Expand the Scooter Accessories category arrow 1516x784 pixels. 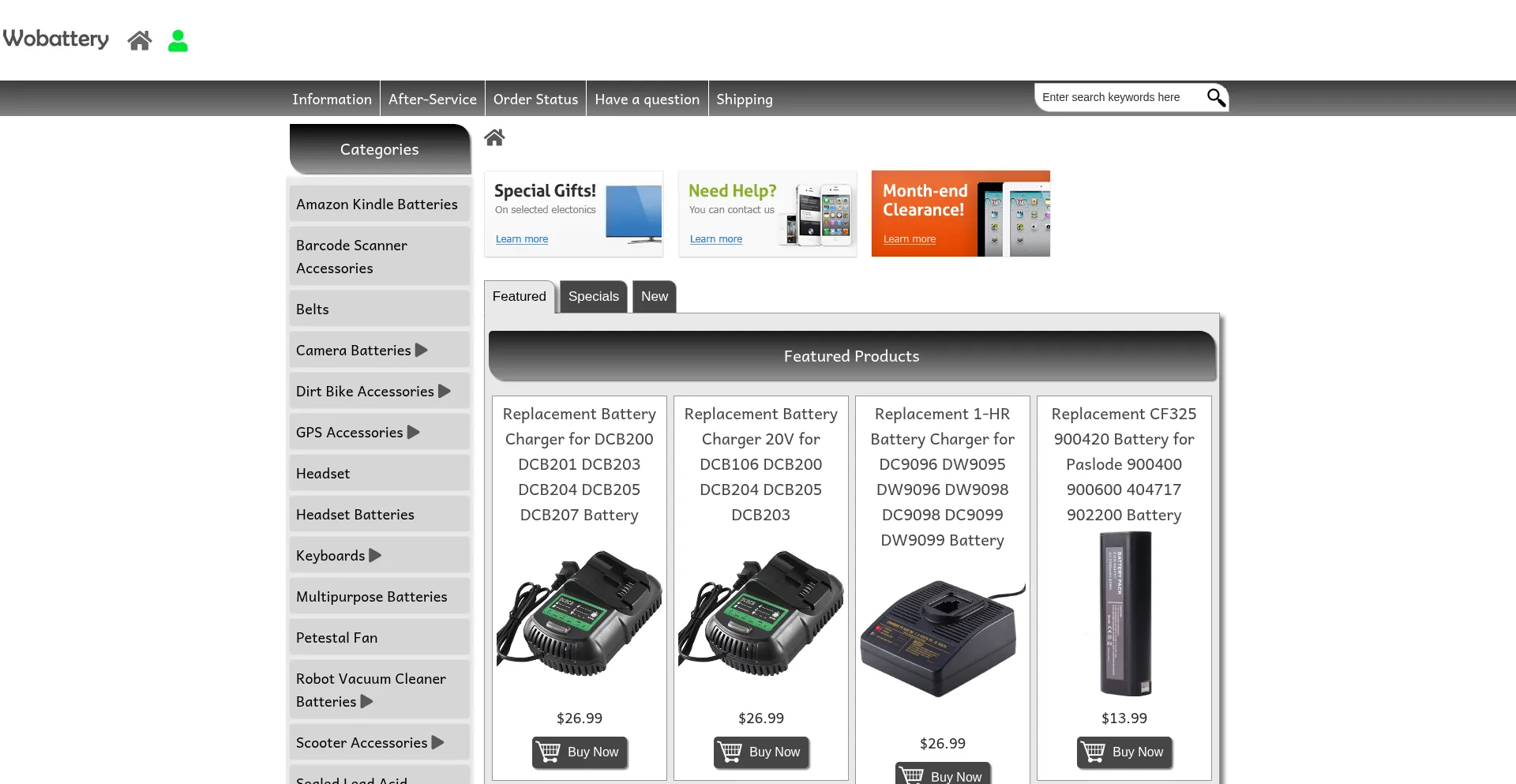[438, 742]
